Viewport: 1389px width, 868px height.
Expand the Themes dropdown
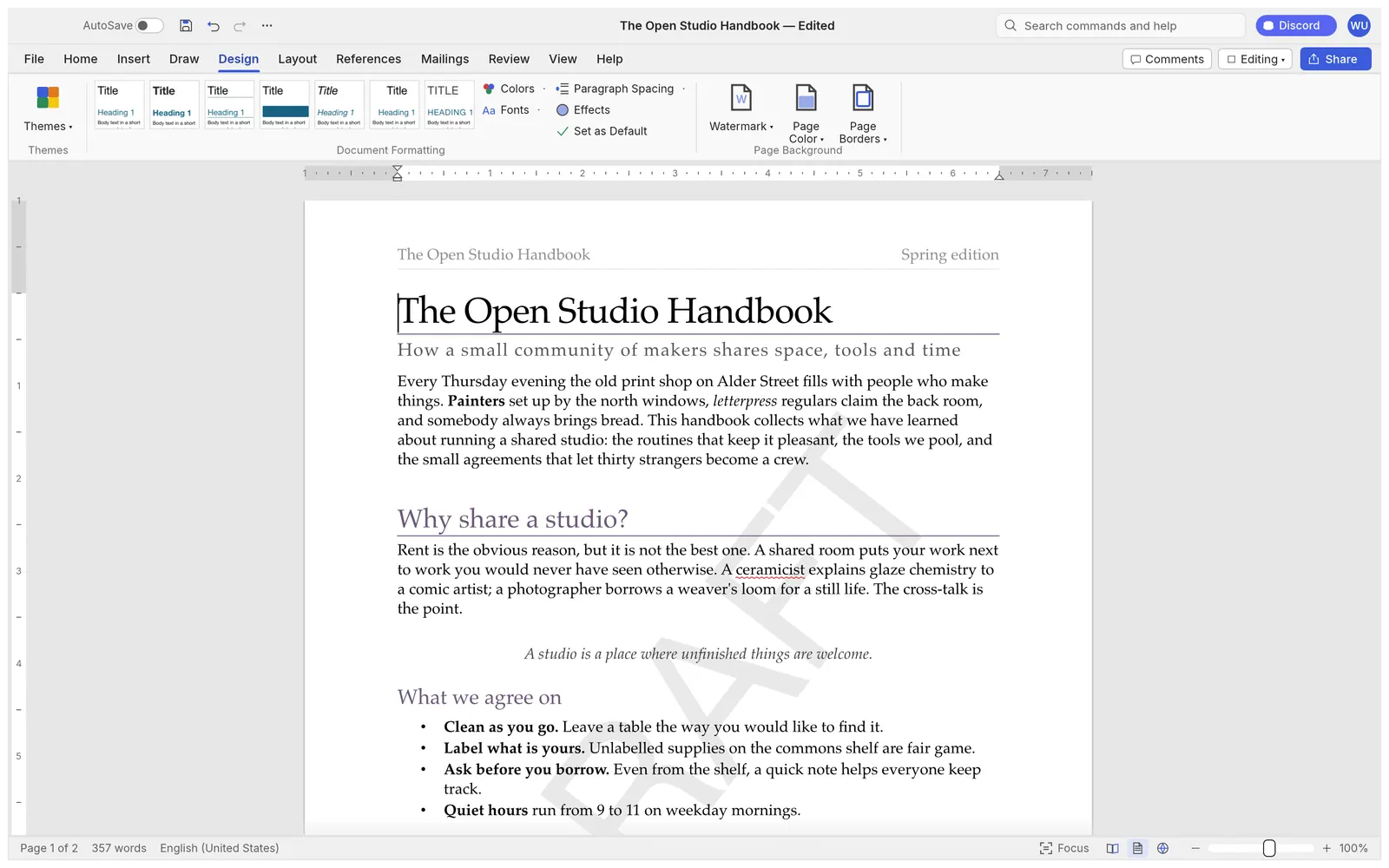coord(48,108)
